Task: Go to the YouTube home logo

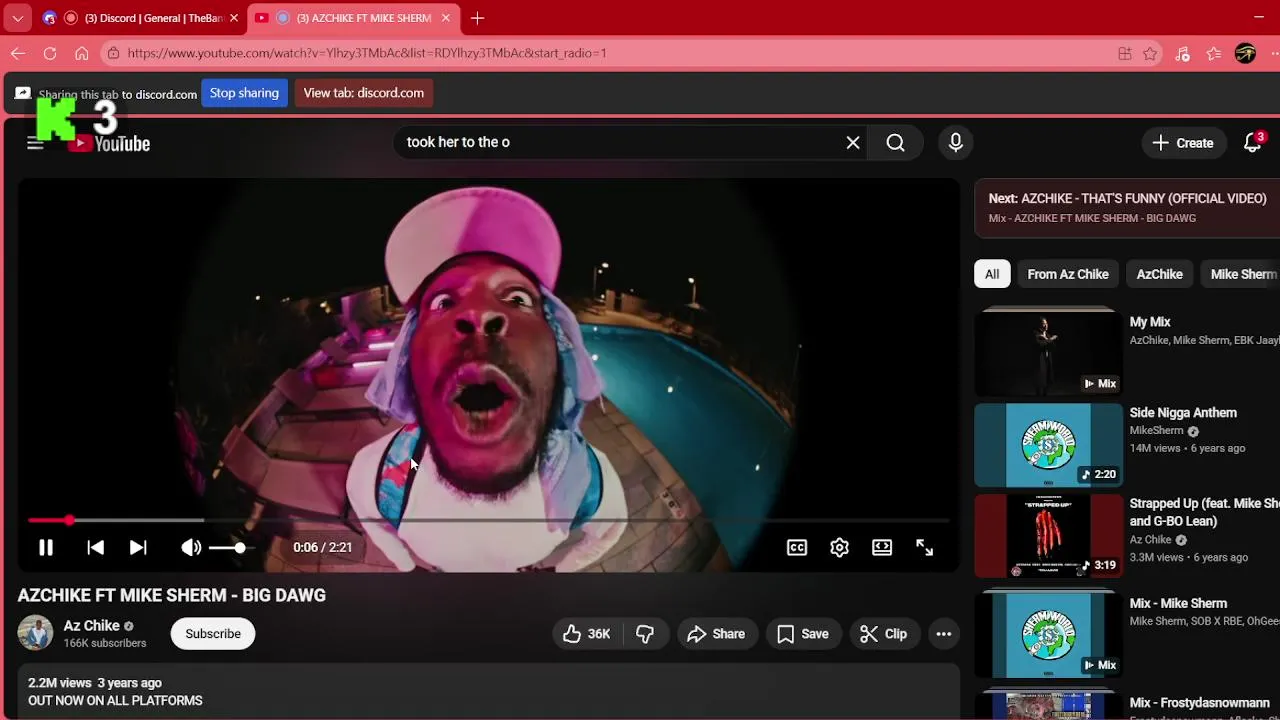Action: coord(109,143)
